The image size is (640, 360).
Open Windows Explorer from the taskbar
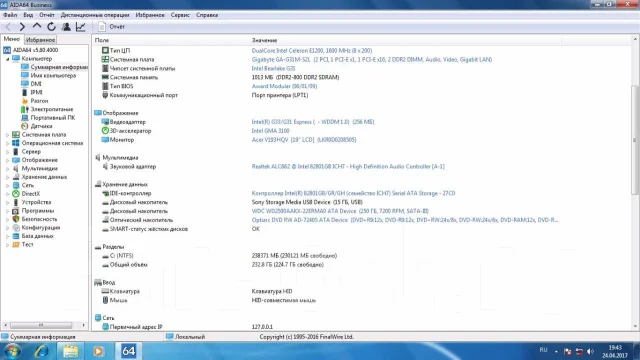point(70,351)
